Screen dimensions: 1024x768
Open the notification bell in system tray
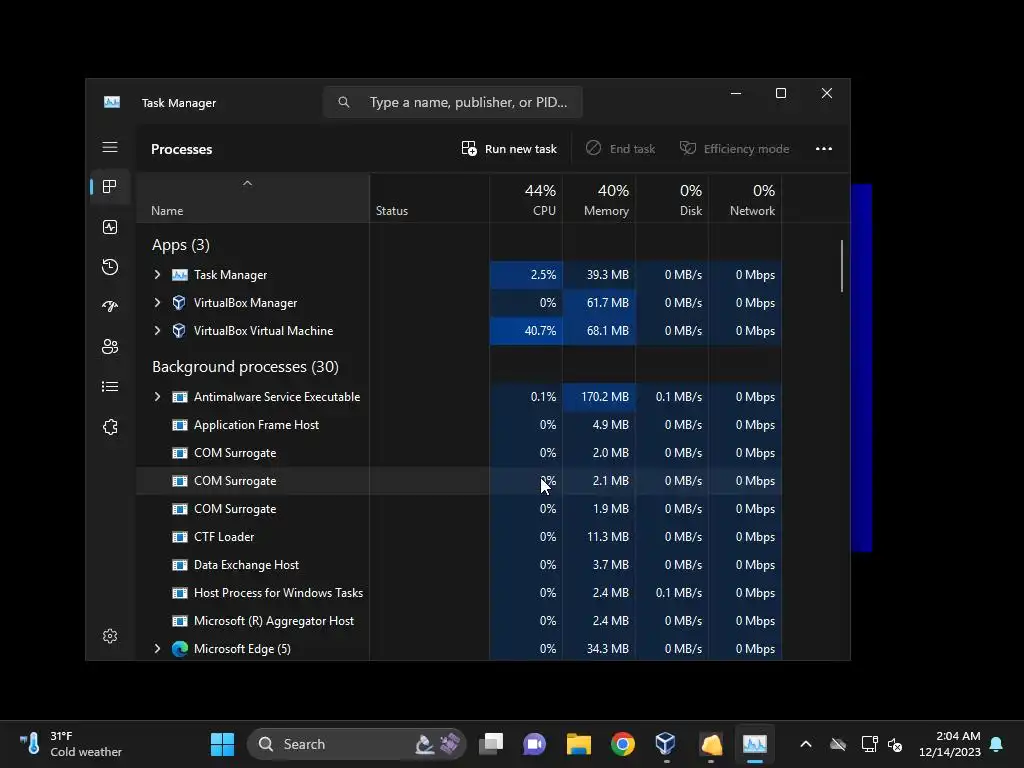click(x=997, y=744)
